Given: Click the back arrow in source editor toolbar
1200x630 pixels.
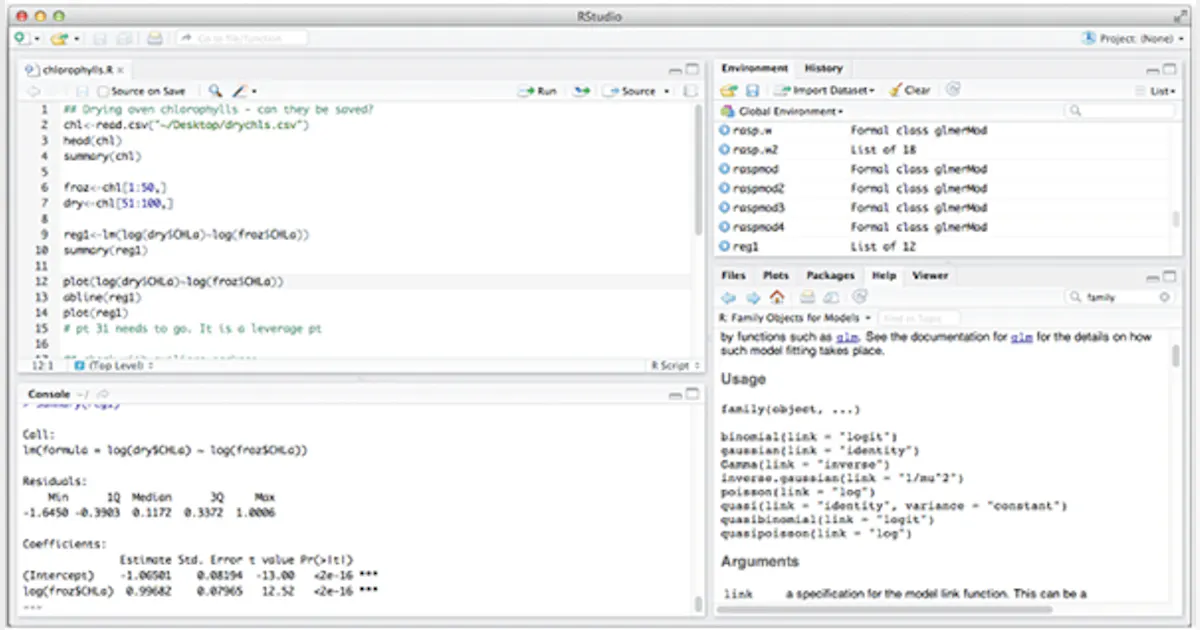Looking at the screenshot, I should [x=34, y=91].
